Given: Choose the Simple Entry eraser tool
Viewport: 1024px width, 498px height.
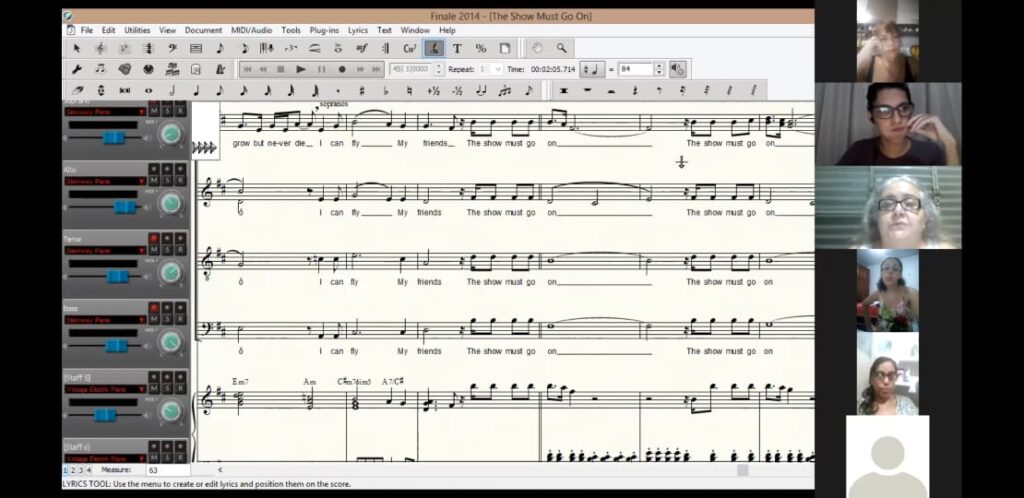Looking at the screenshot, I should click(x=77, y=91).
